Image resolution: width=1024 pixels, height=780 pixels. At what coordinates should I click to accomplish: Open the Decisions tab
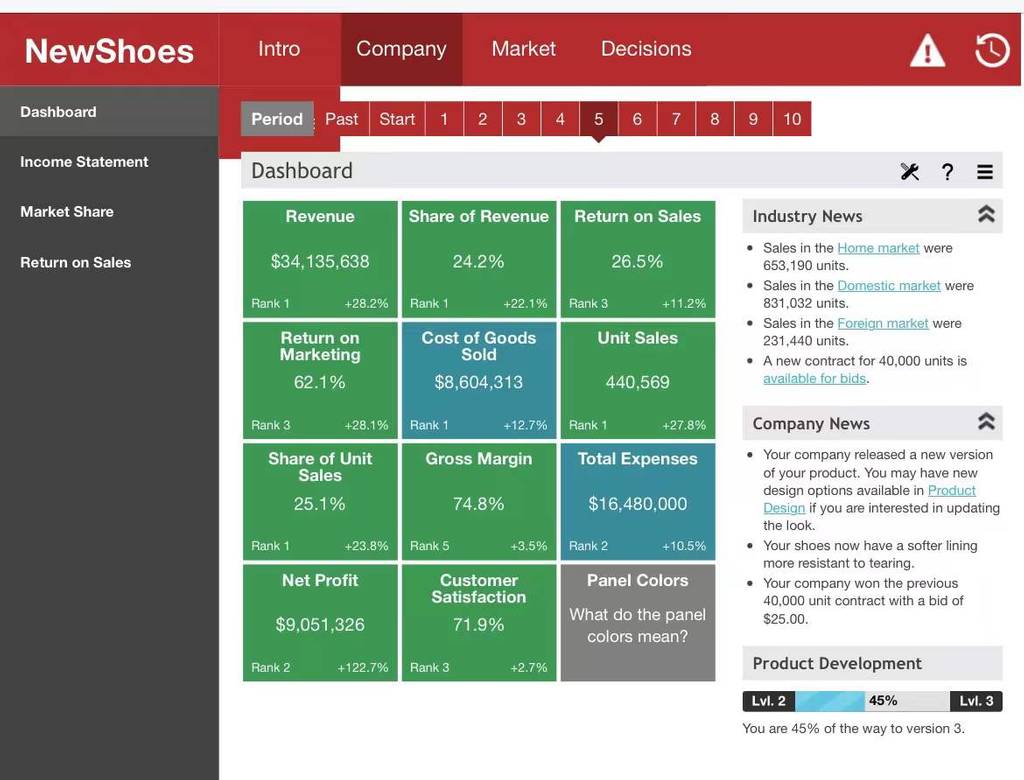pyautogui.click(x=646, y=49)
